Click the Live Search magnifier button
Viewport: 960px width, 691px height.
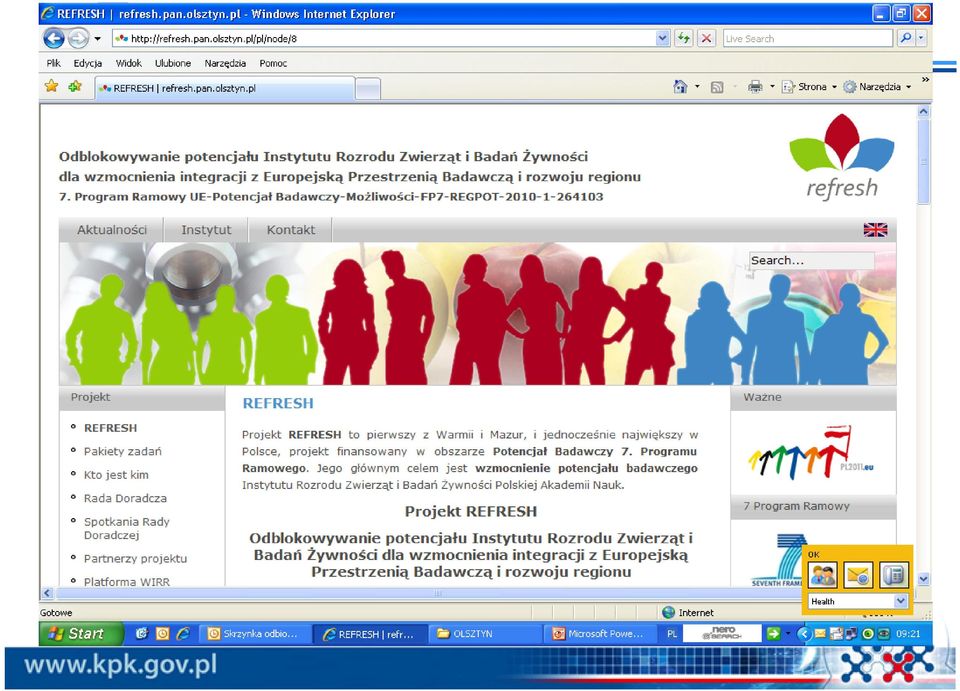(x=906, y=38)
